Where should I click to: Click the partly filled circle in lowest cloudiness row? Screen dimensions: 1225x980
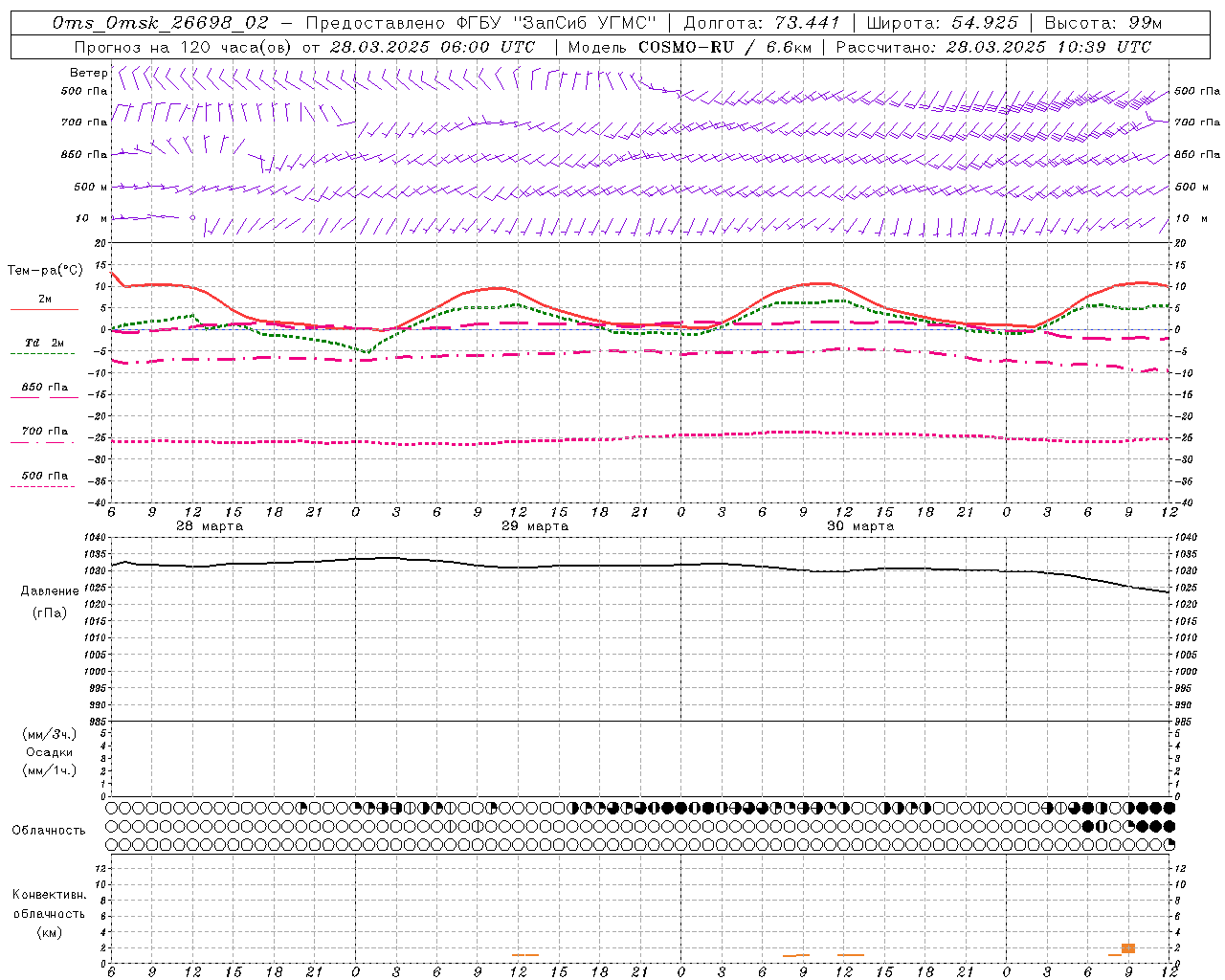[x=1169, y=845]
